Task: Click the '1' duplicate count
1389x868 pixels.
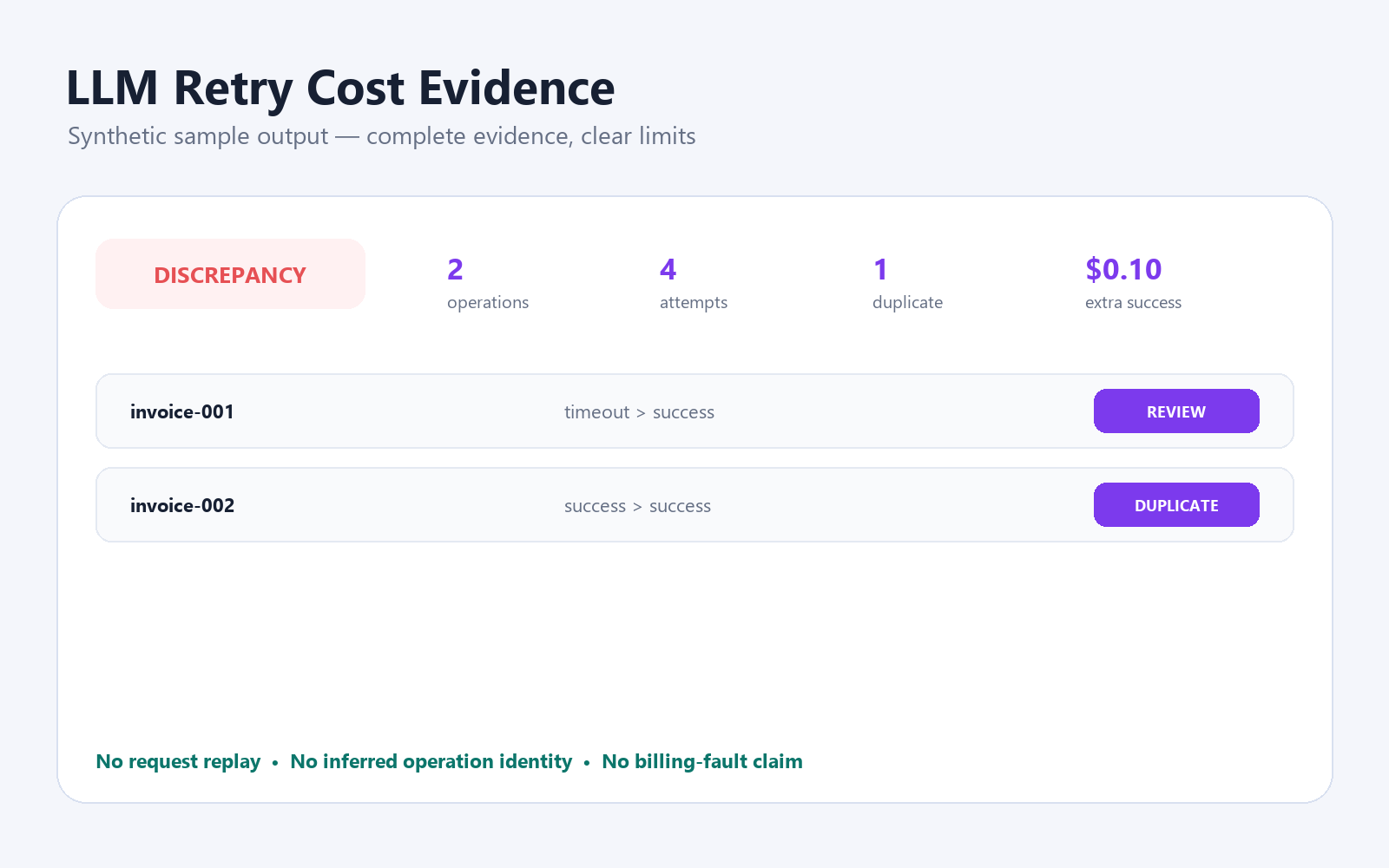Action: click(880, 270)
